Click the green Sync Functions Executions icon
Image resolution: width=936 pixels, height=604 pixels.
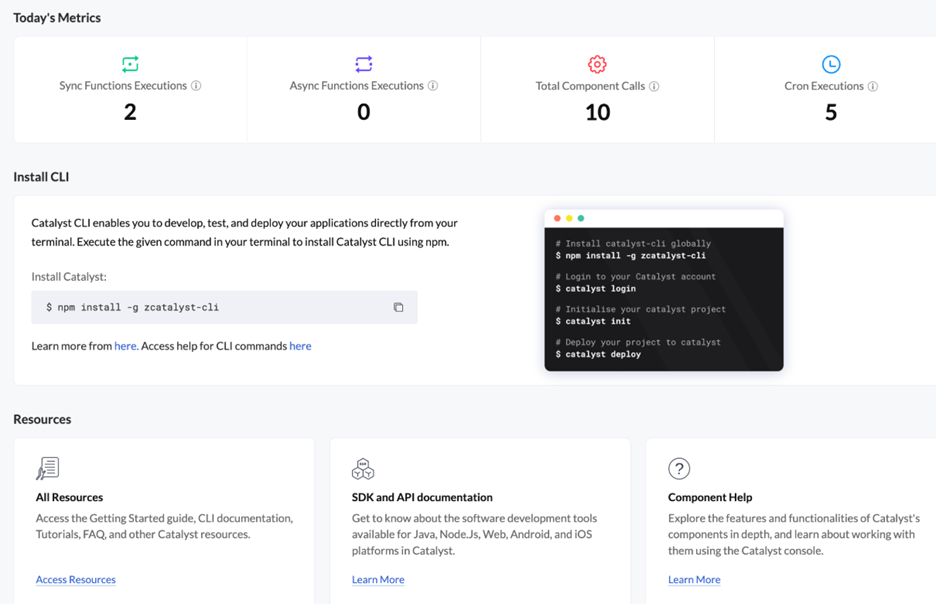pos(130,64)
